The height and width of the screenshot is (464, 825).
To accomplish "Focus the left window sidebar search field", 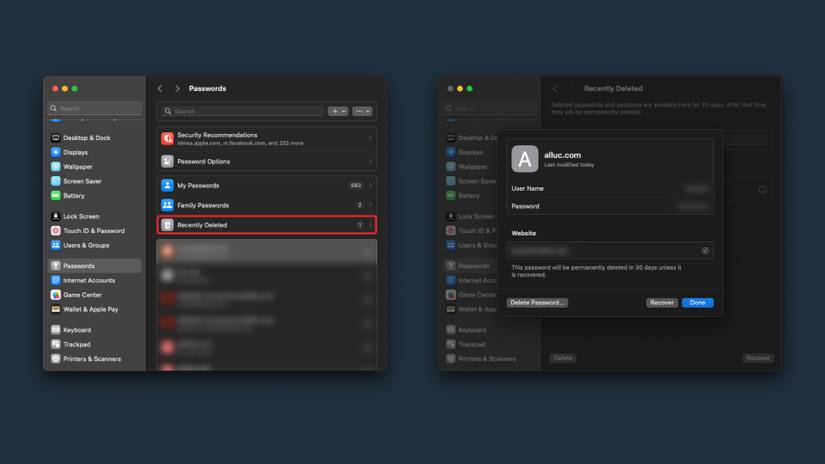I will (95, 108).
